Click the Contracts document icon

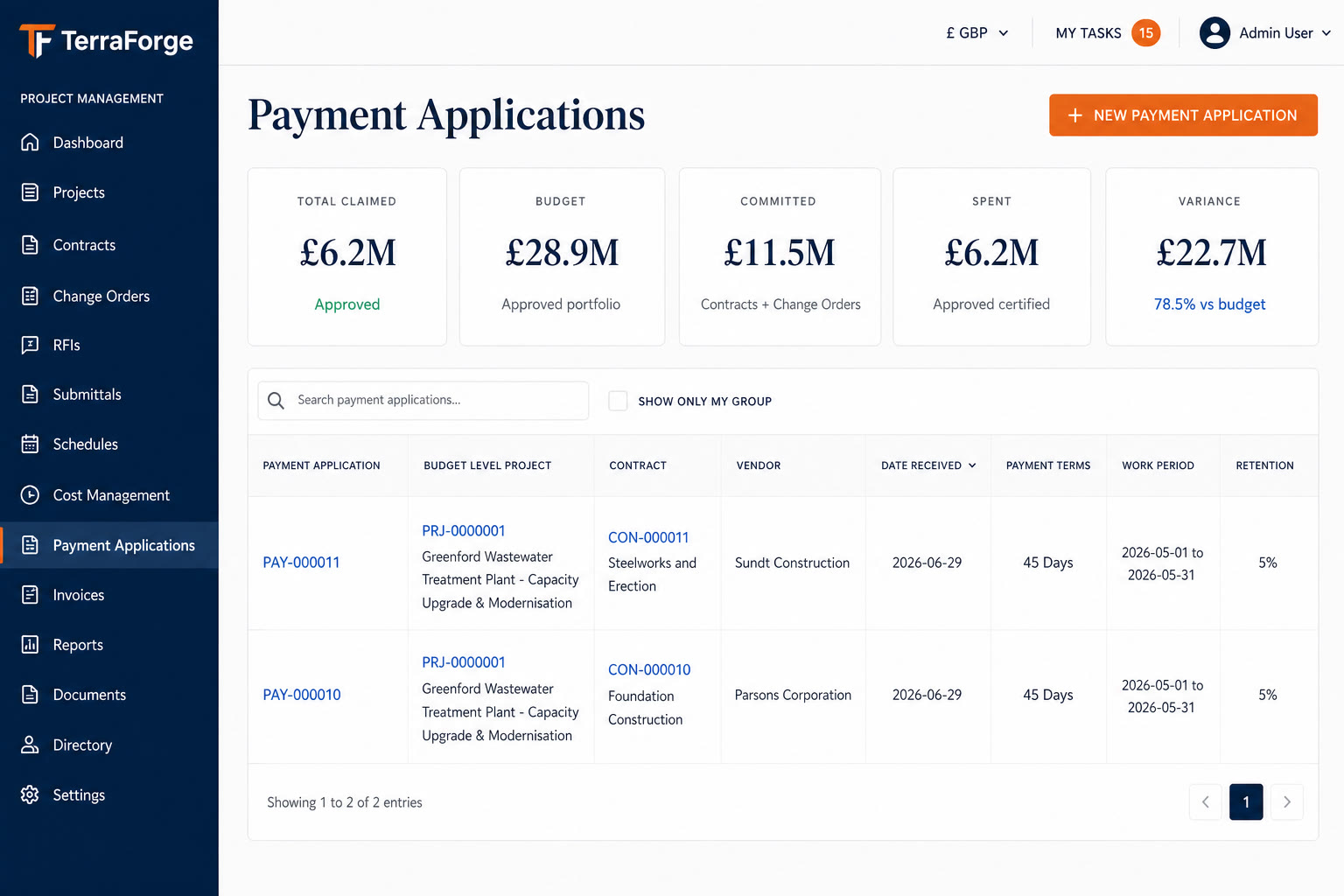(30, 244)
